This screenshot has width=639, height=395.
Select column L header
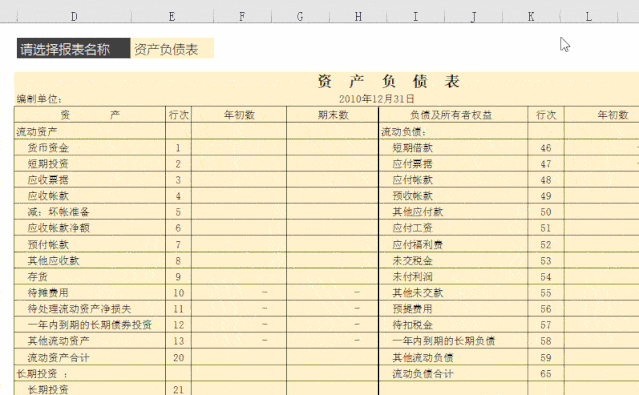click(588, 16)
